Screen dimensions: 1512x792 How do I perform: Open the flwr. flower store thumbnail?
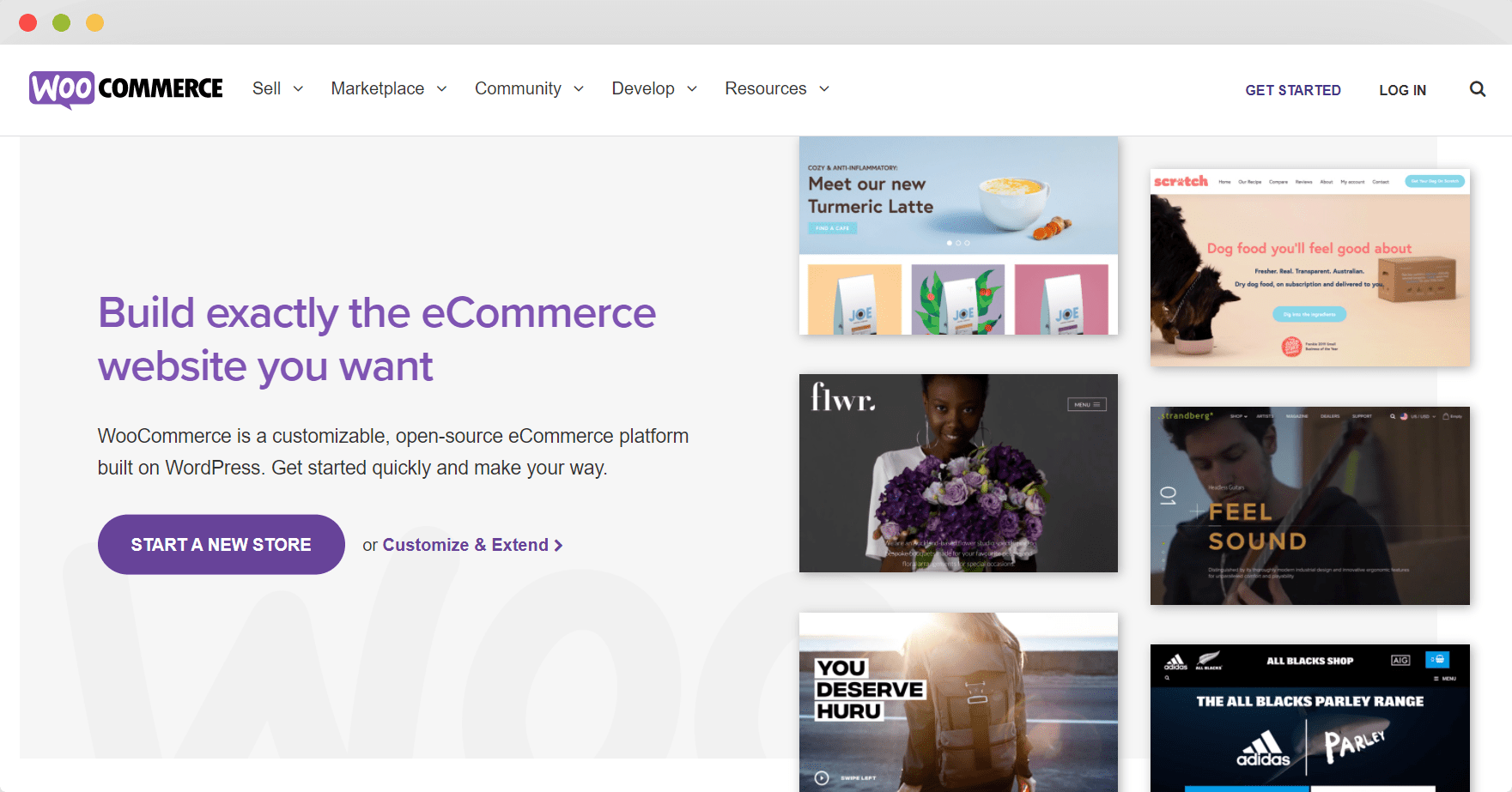point(958,473)
